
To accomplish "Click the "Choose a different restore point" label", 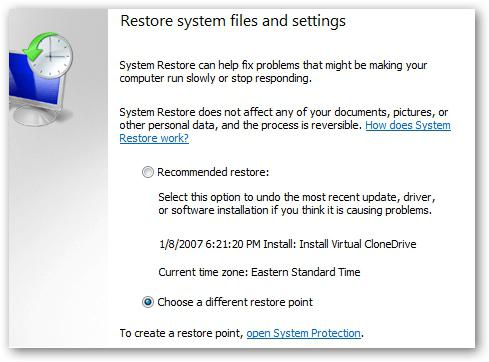I will pyautogui.click(x=235, y=302).
